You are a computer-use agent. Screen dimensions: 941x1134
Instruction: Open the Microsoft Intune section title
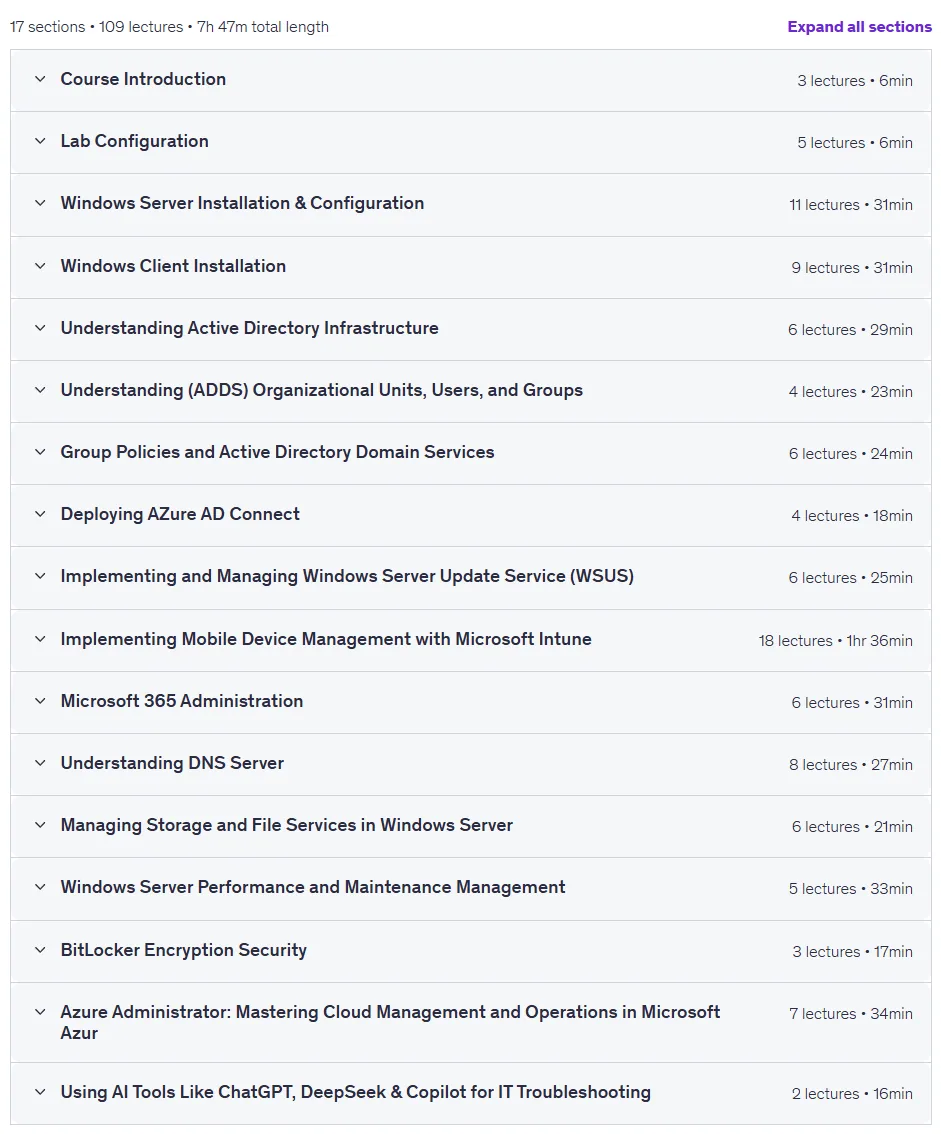pyautogui.click(x=325, y=639)
